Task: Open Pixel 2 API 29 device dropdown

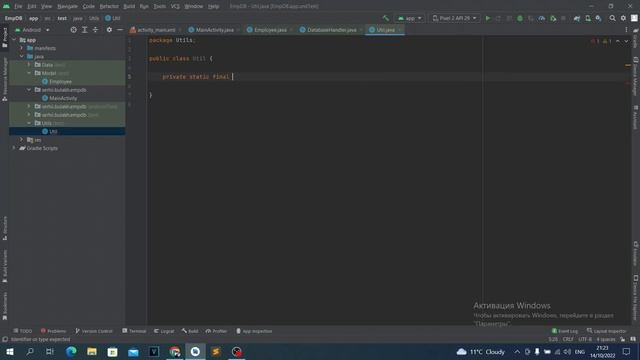Action: 454,18
